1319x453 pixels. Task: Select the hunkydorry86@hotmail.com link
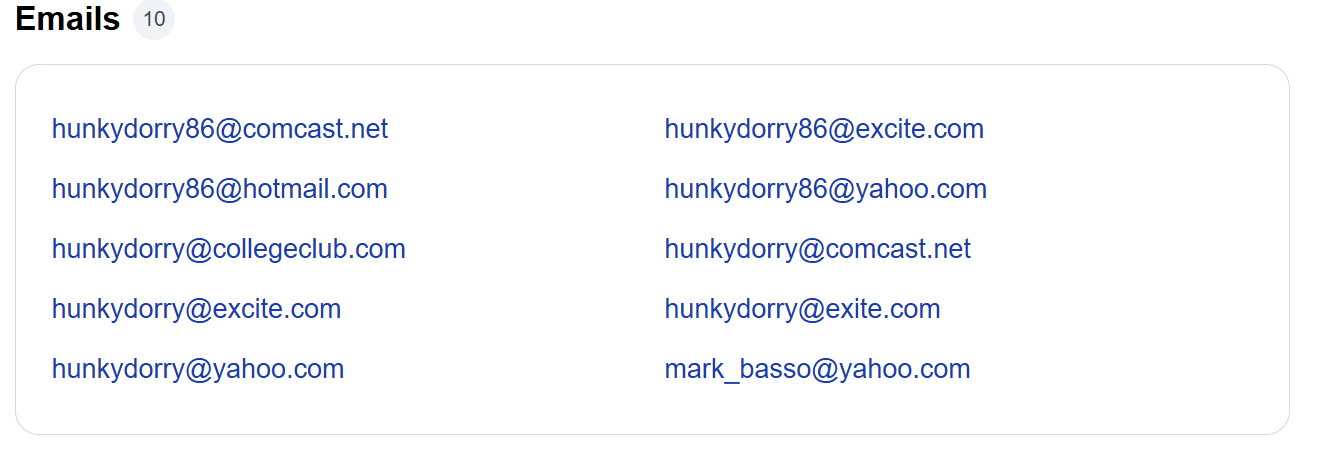tap(220, 189)
